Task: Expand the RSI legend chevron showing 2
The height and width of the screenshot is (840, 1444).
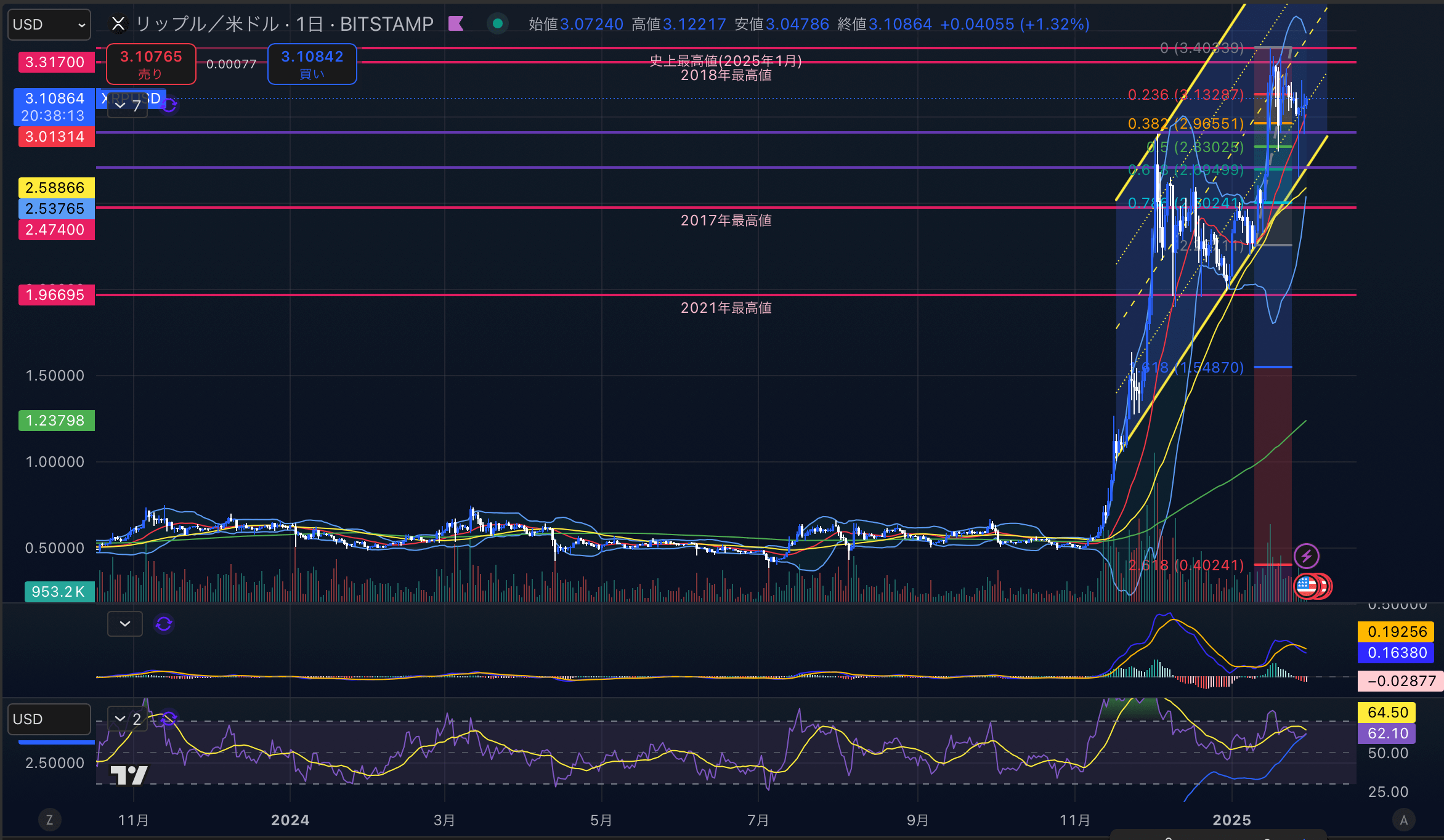Action: [x=128, y=719]
